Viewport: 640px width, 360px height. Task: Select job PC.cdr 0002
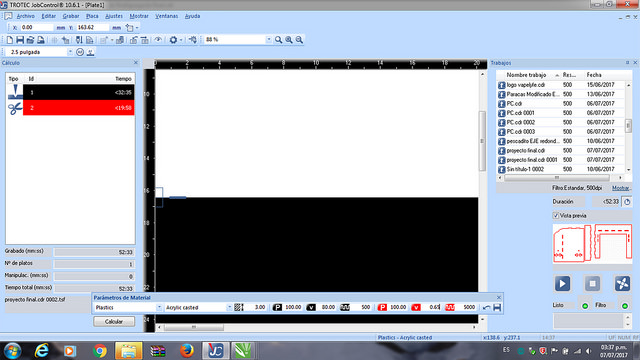pos(561,122)
